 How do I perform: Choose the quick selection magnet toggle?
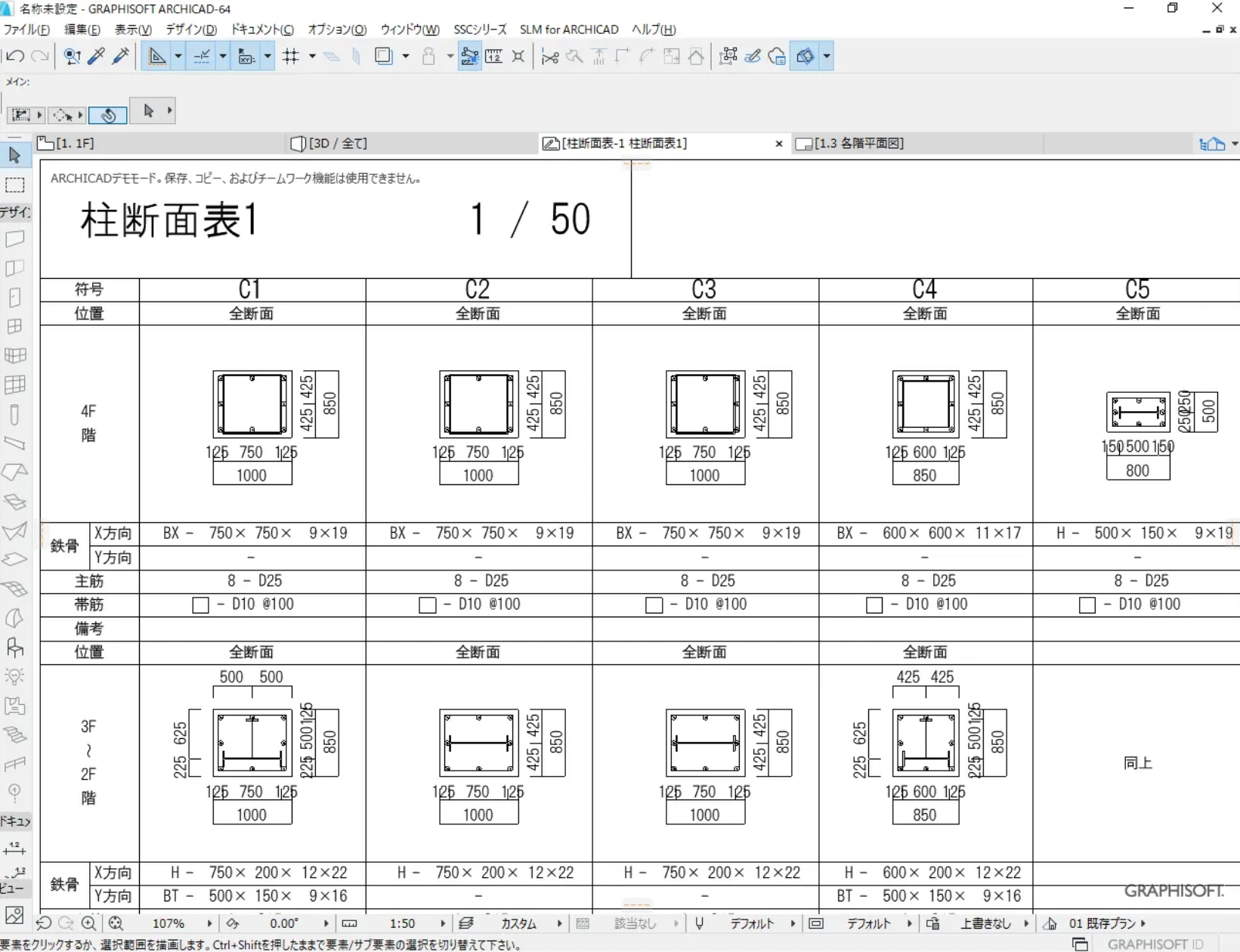(x=107, y=115)
